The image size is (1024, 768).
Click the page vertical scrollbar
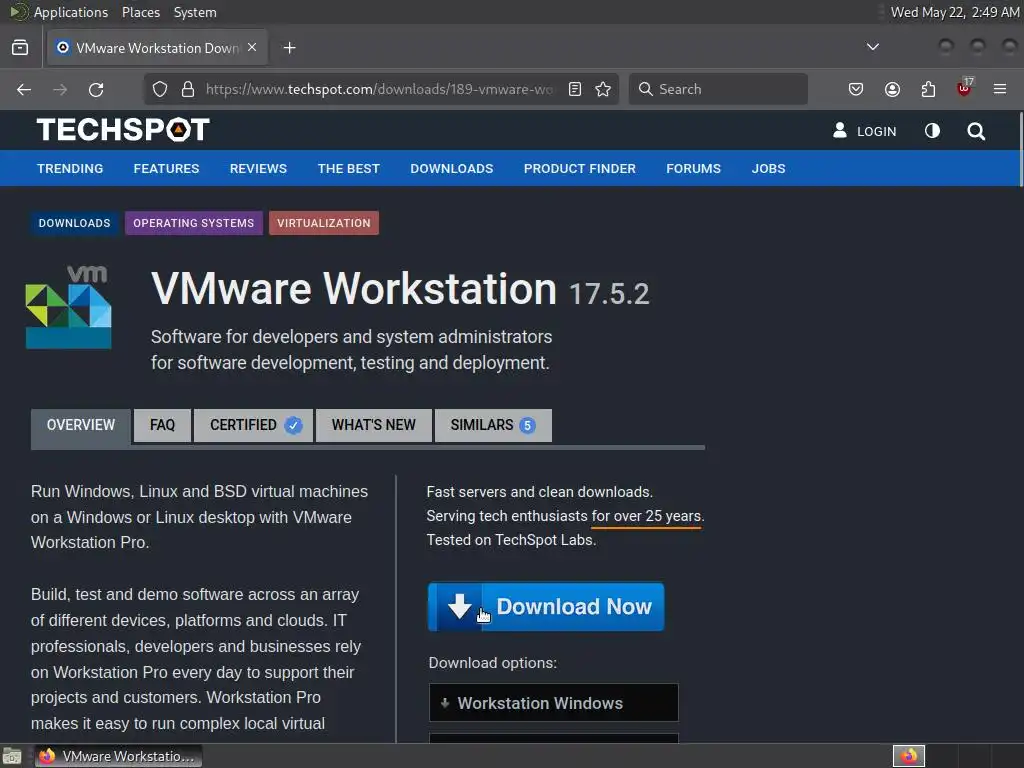click(x=1020, y=150)
